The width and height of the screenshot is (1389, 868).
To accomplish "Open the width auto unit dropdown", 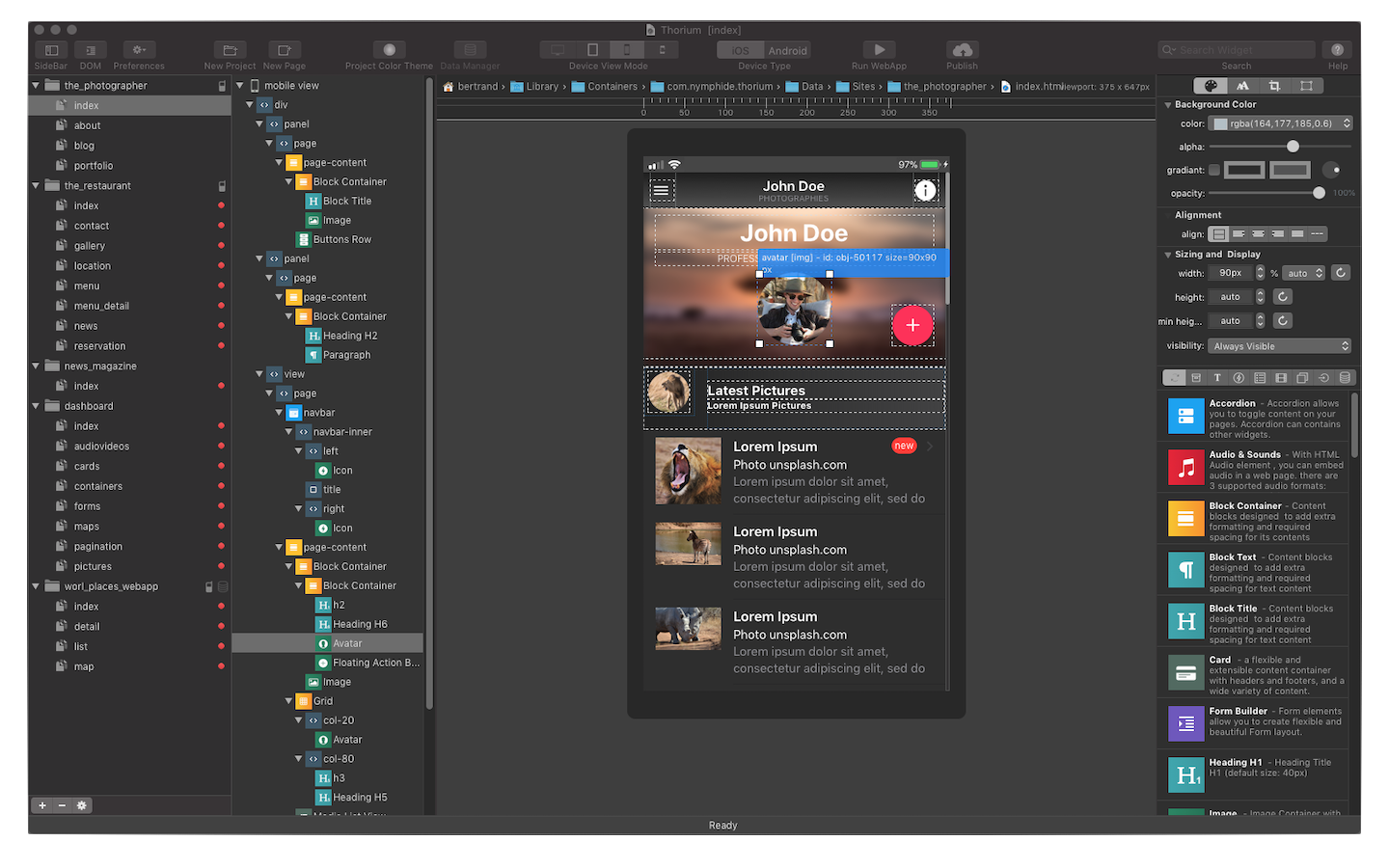I will (x=1304, y=273).
